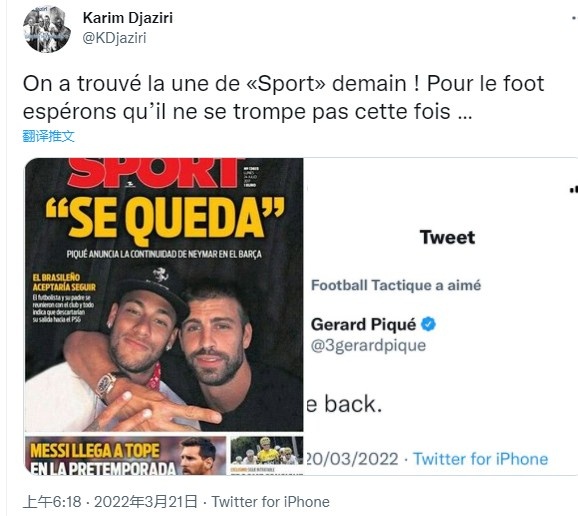This screenshot has height=516, width=578.
Task: Click the bottom Twitter for iPhone source
Action: click(x=270, y=502)
